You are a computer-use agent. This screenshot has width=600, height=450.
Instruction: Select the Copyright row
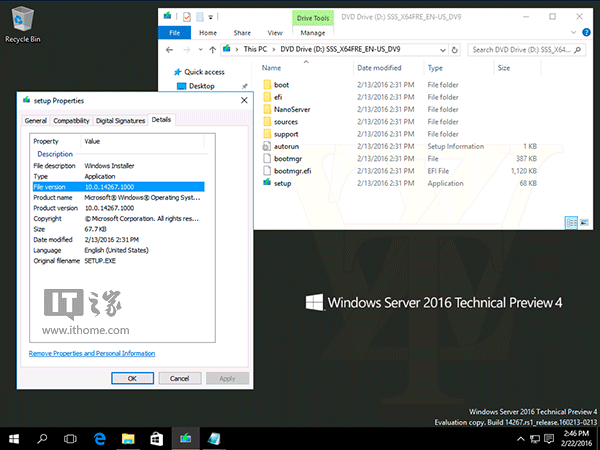click(x=119, y=218)
